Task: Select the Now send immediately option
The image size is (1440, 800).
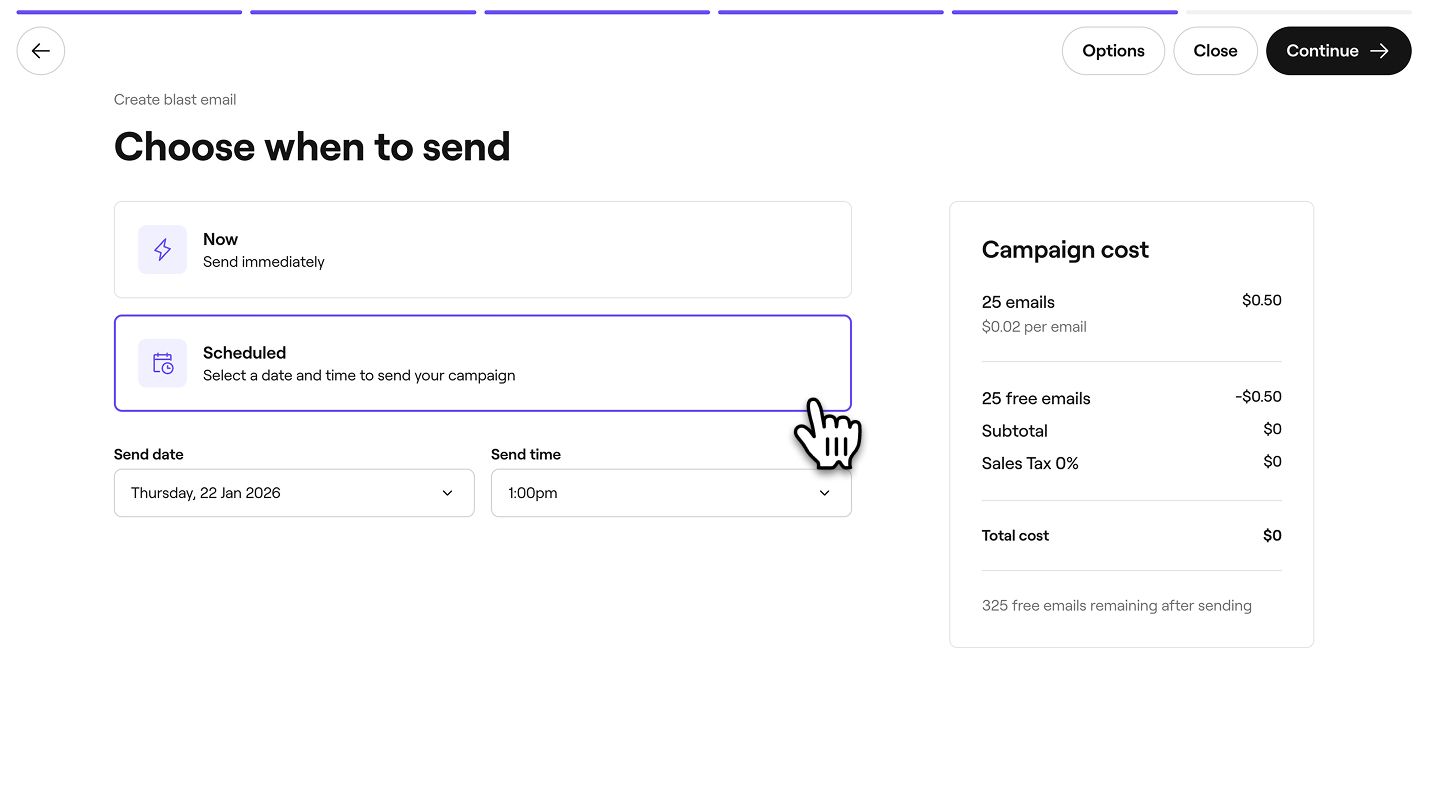Action: [482, 250]
